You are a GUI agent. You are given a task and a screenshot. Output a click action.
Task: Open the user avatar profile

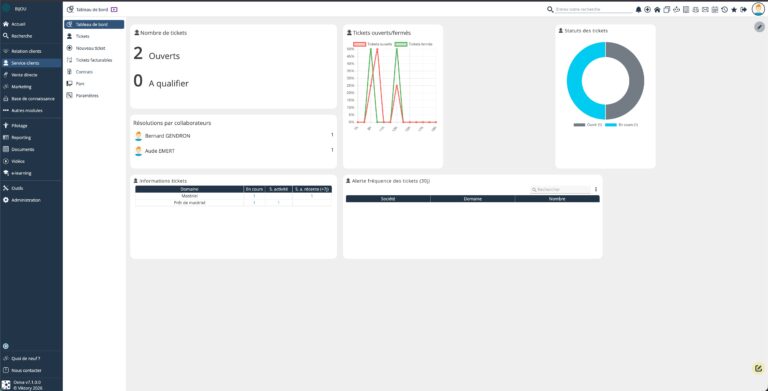[758, 9]
